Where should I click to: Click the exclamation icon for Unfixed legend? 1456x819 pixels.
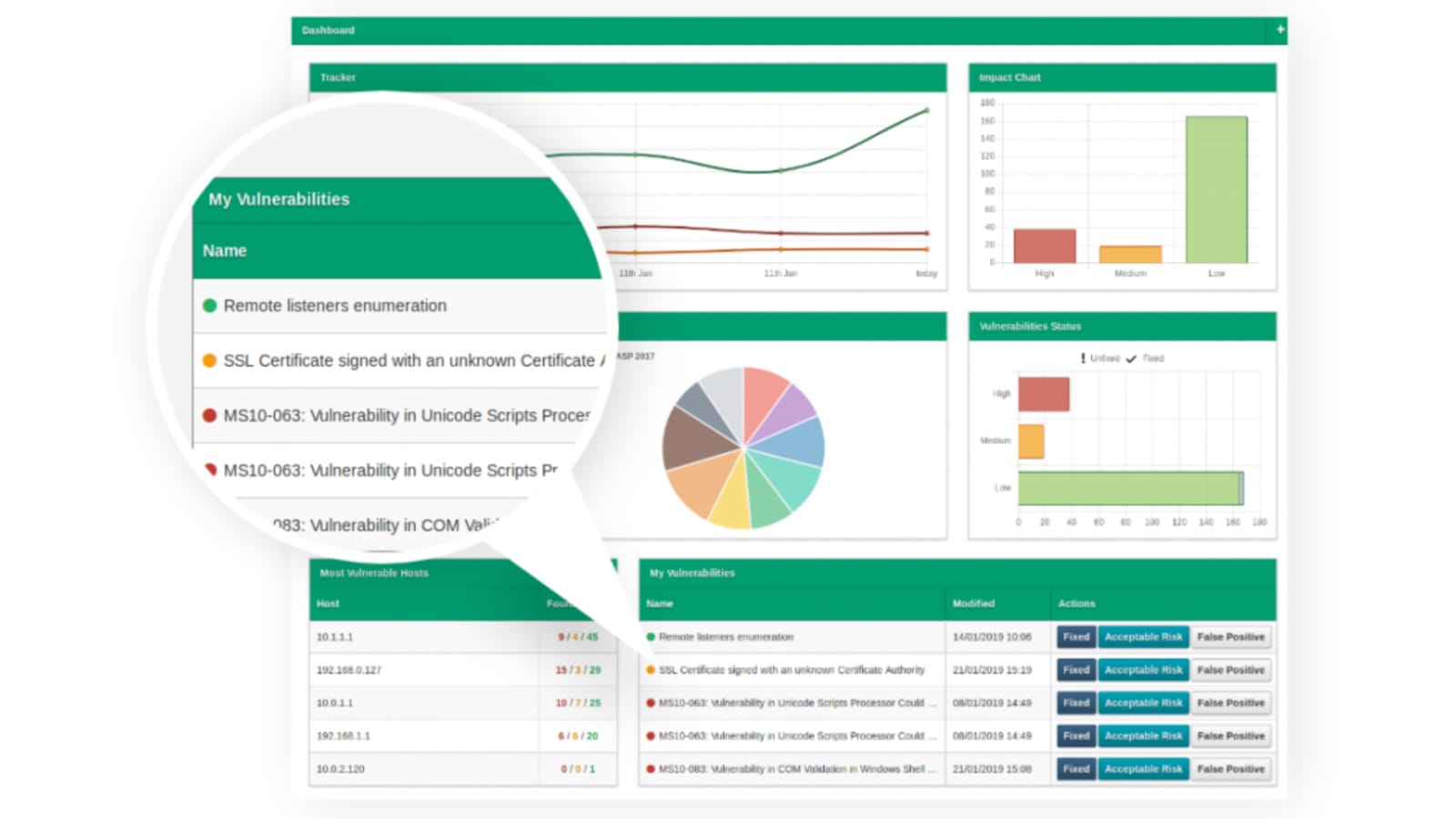point(1082,359)
